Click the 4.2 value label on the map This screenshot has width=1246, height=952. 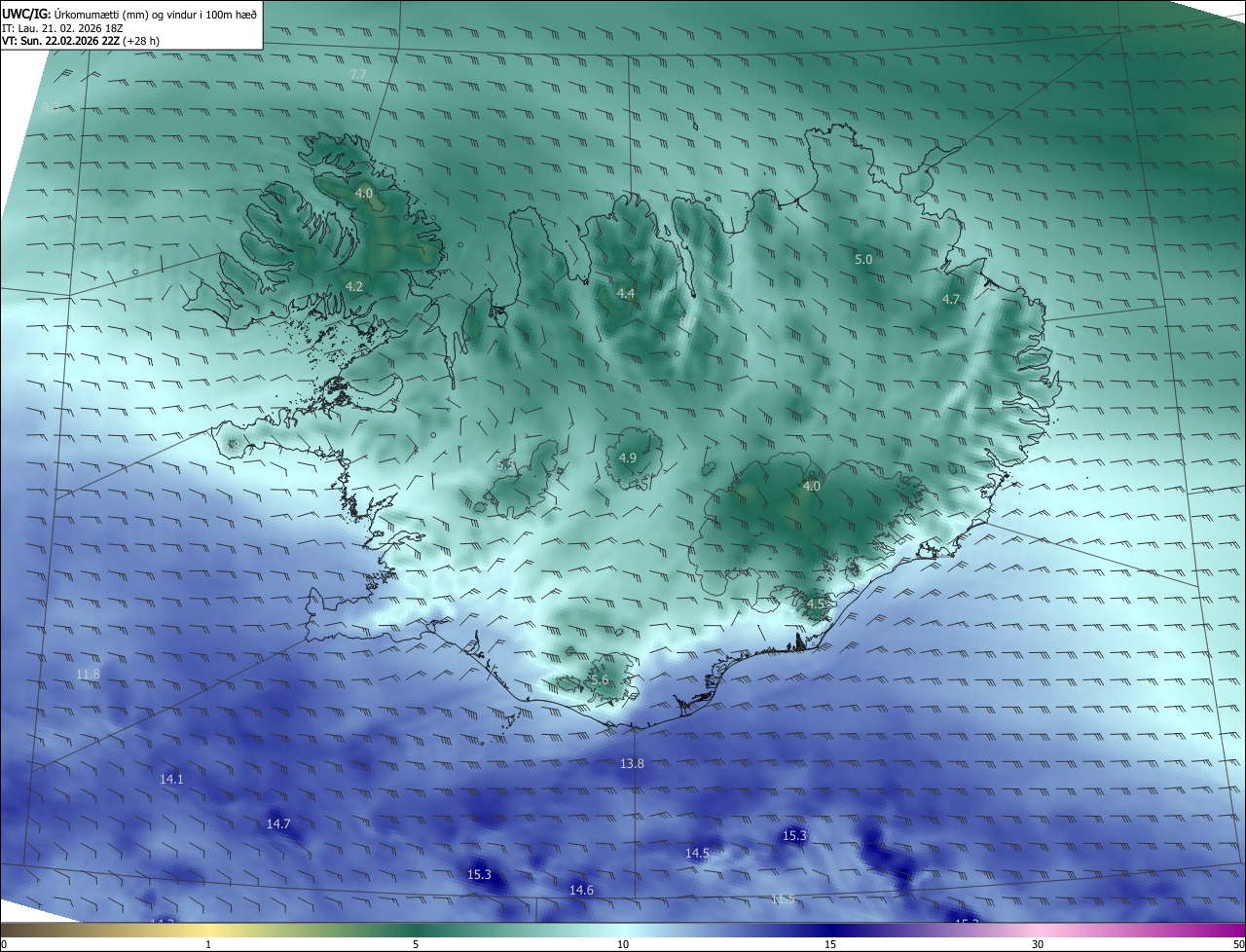pyautogui.click(x=354, y=286)
